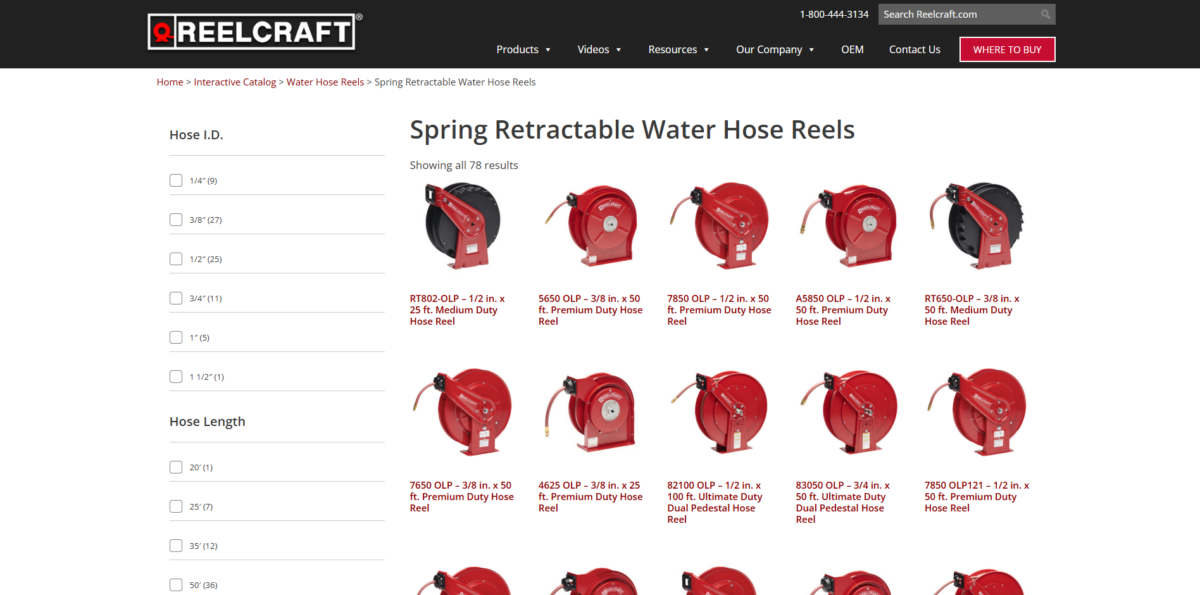The height and width of the screenshot is (595, 1200).
Task: Open 82100 OLP reel product image
Action: click(720, 413)
